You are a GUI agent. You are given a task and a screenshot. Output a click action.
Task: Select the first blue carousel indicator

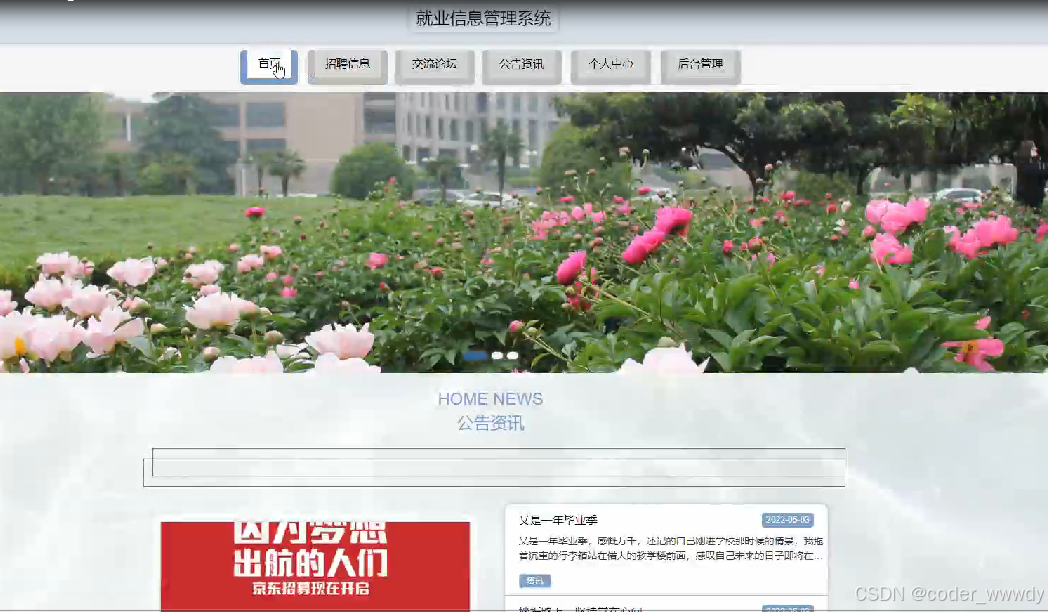pos(475,355)
